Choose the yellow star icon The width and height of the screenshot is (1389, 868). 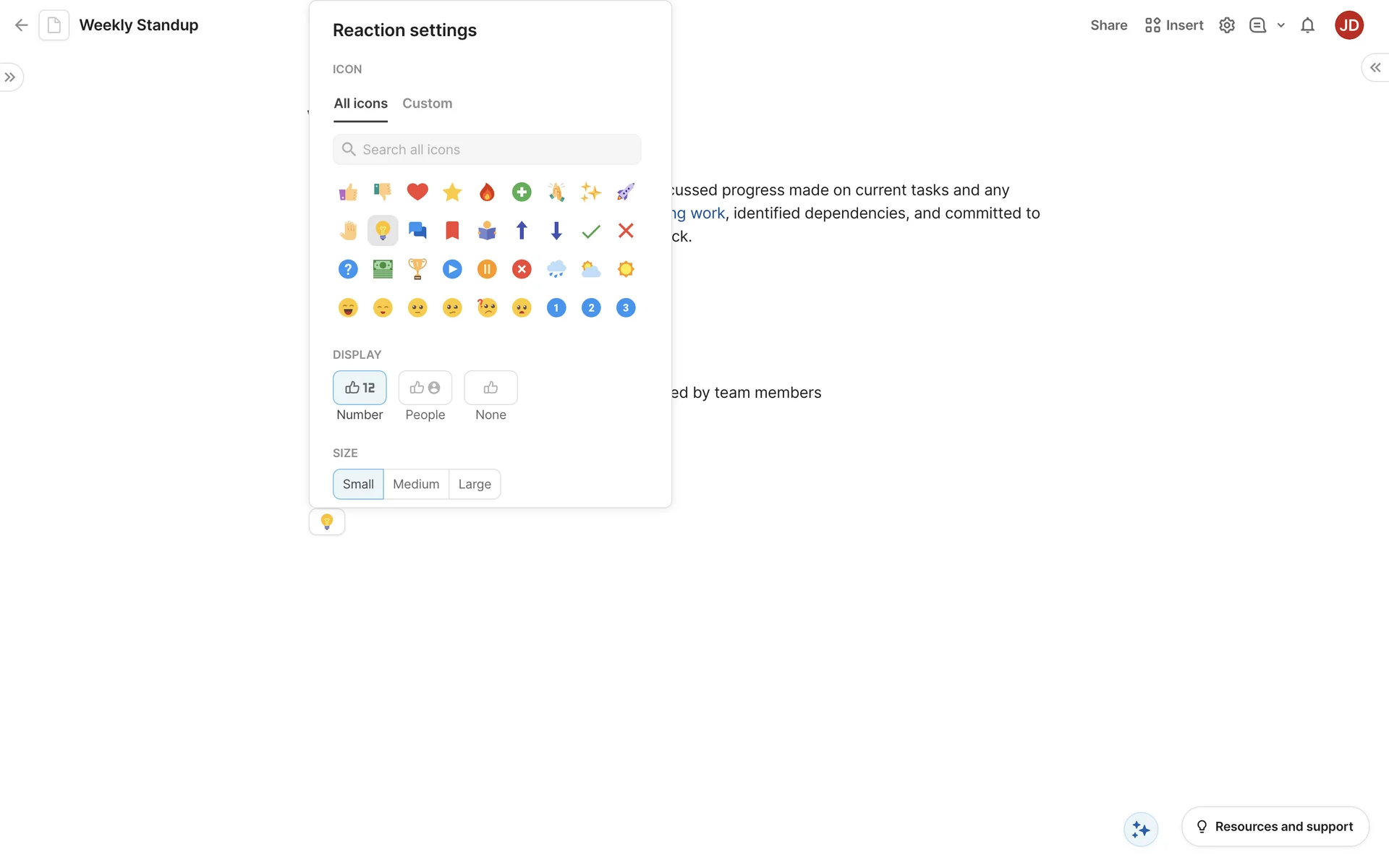pos(452,192)
